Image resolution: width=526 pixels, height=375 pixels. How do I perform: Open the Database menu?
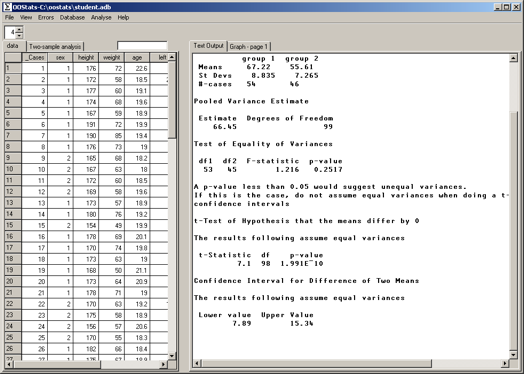(x=72, y=17)
